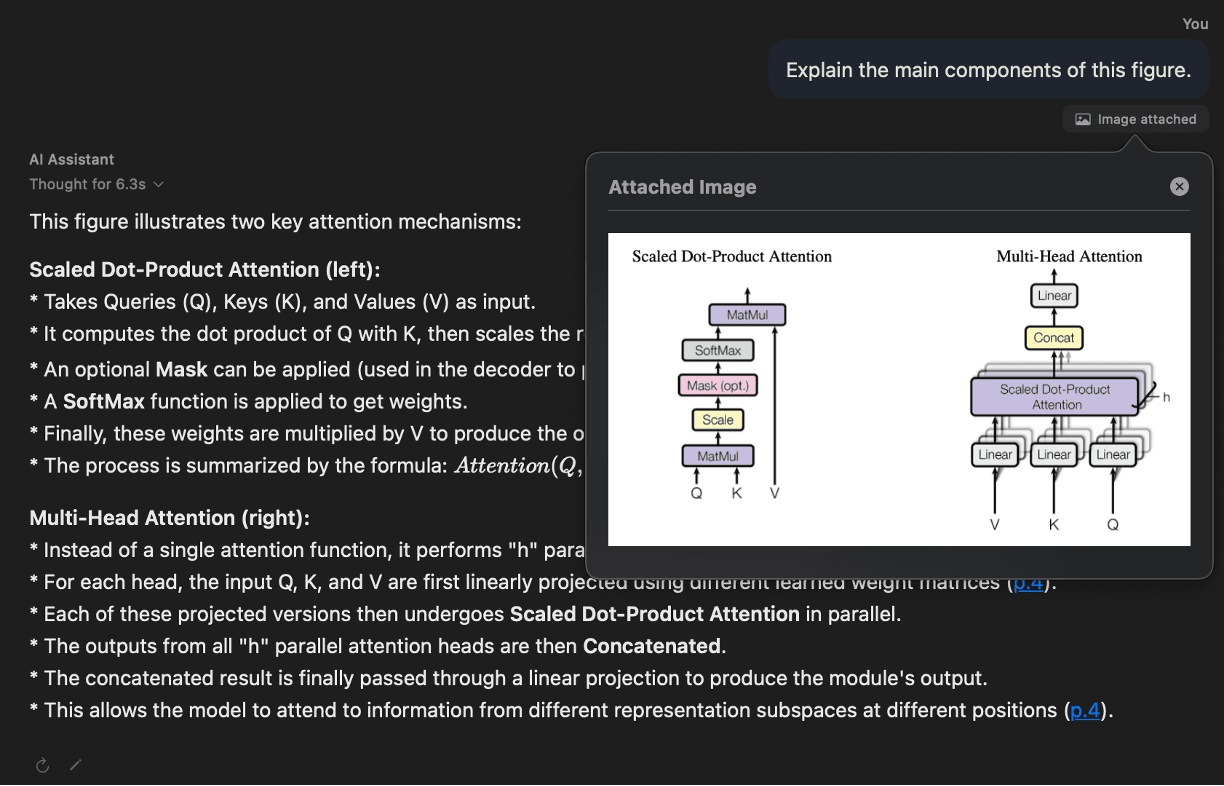Click the yellow Concat block
Screen dimensions: 1224x786
point(1054,338)
